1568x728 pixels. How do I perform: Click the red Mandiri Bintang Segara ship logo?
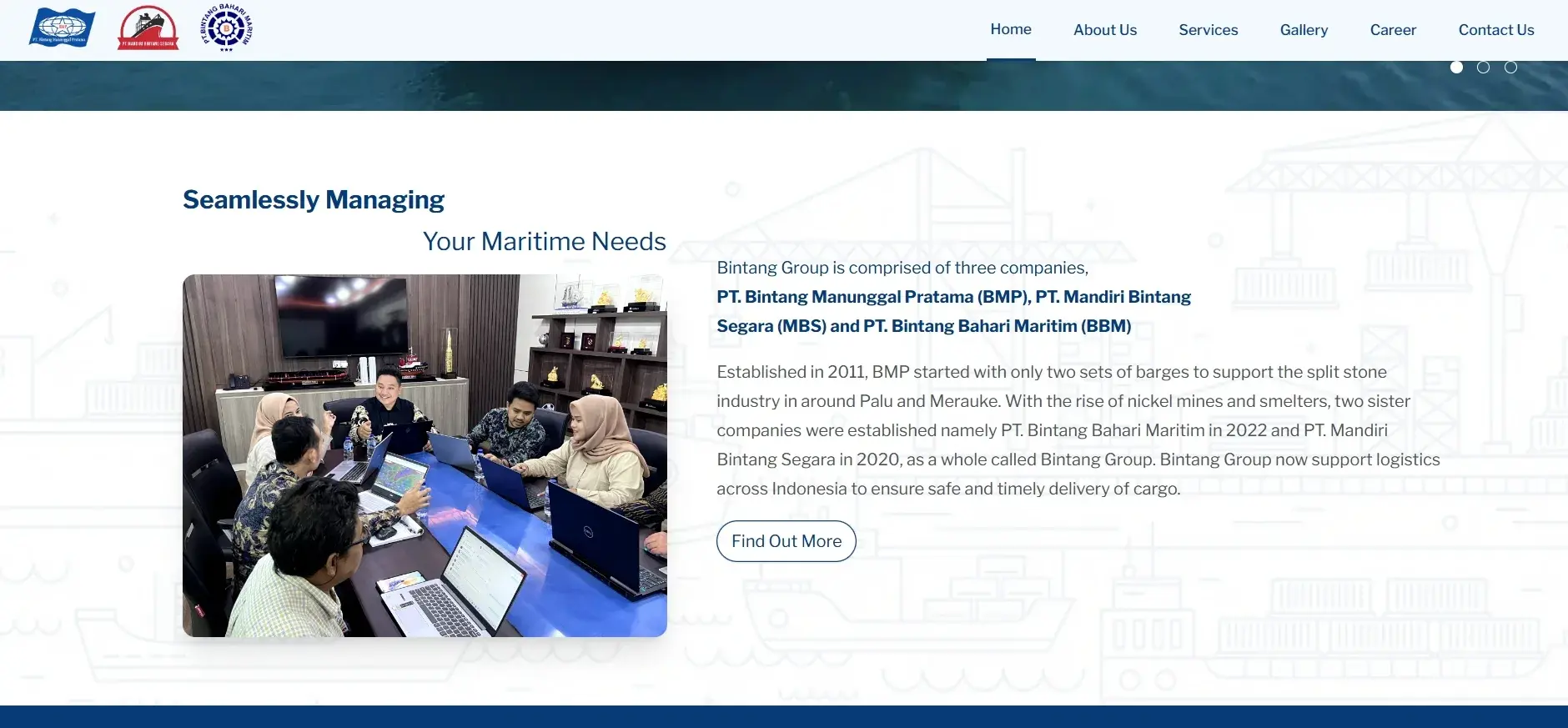tap(148, 28)
